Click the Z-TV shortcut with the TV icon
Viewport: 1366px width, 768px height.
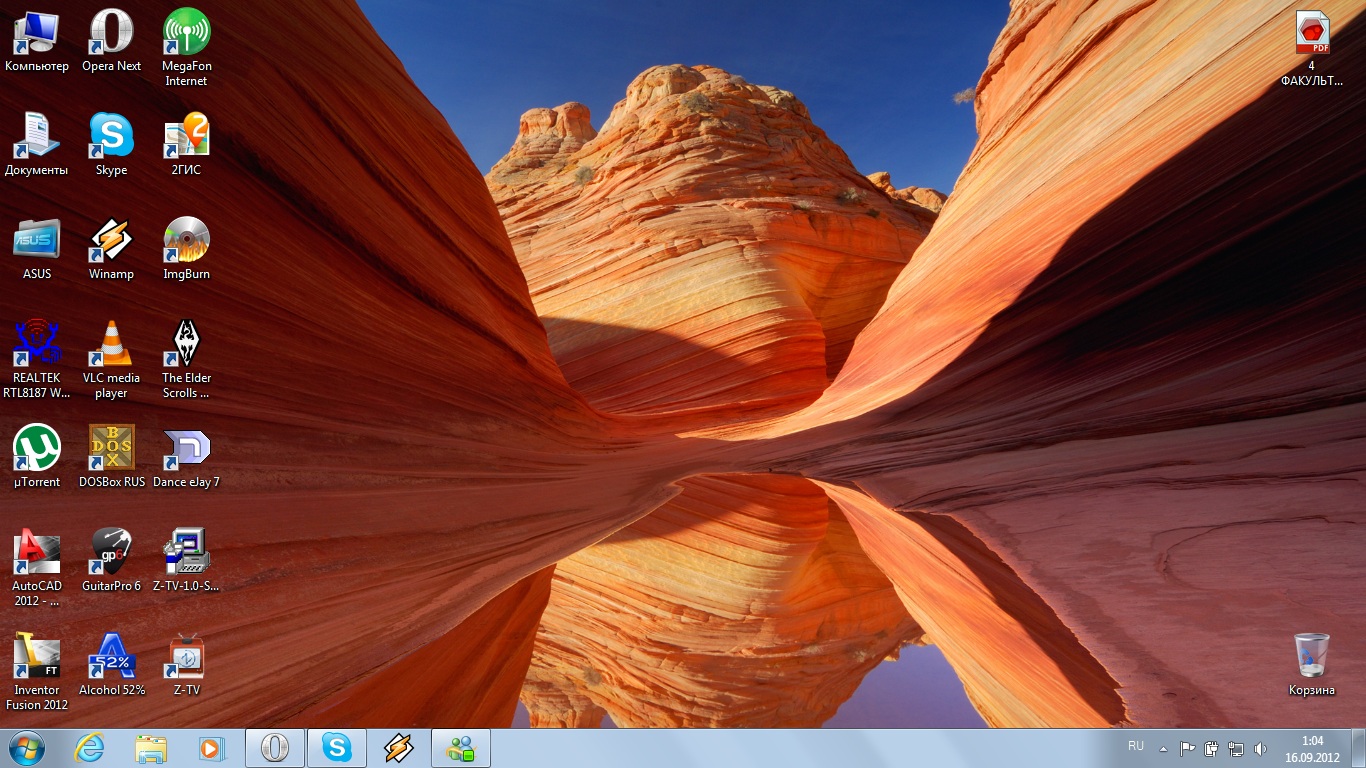tap(187, 665)
